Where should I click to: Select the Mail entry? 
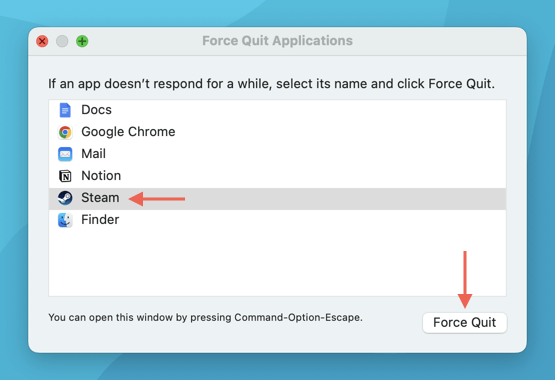coord(277,154)
